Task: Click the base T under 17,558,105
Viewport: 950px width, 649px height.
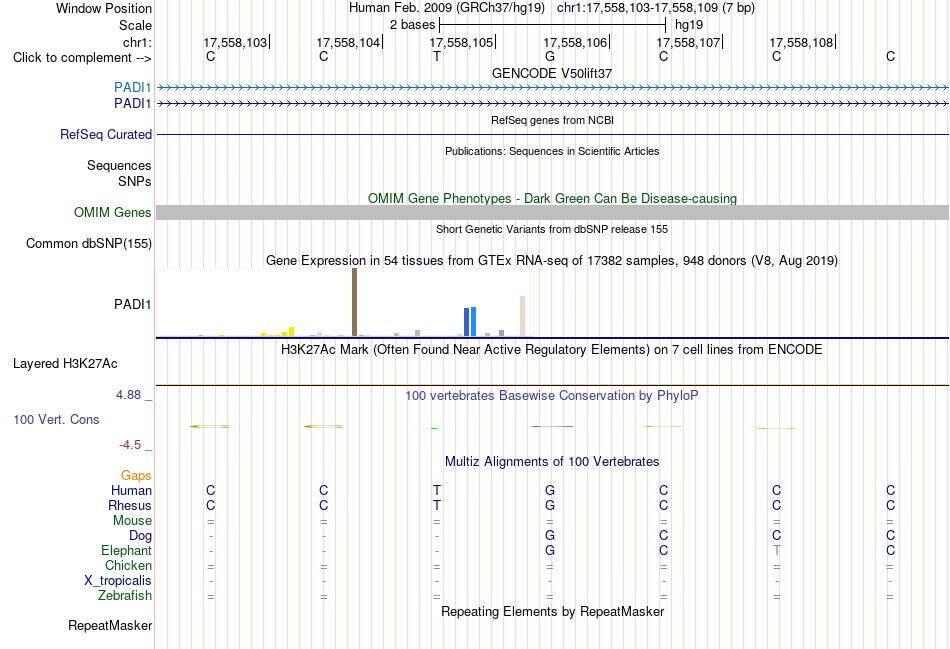Action: 437,56
